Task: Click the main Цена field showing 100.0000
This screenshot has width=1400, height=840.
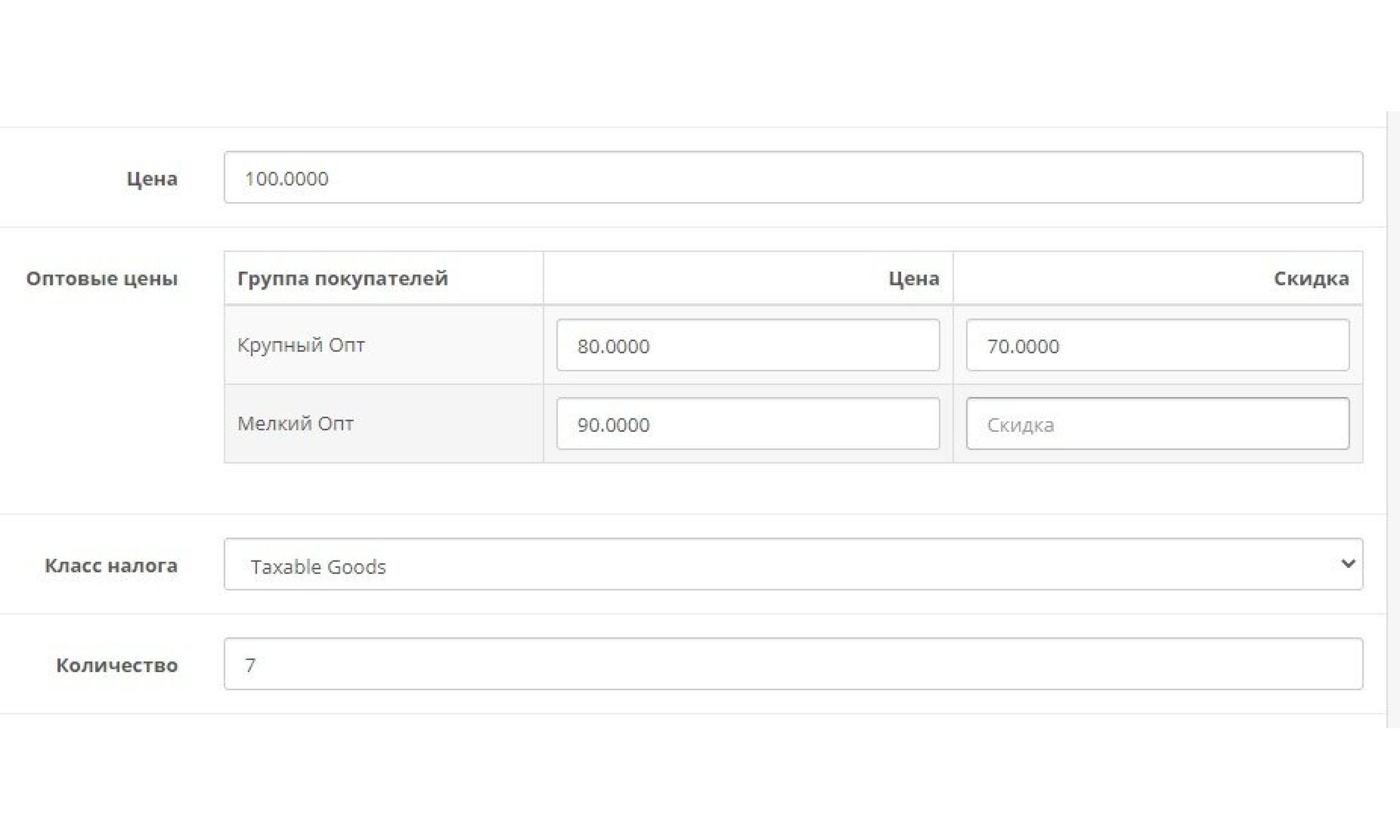Action: click(792, 177)
